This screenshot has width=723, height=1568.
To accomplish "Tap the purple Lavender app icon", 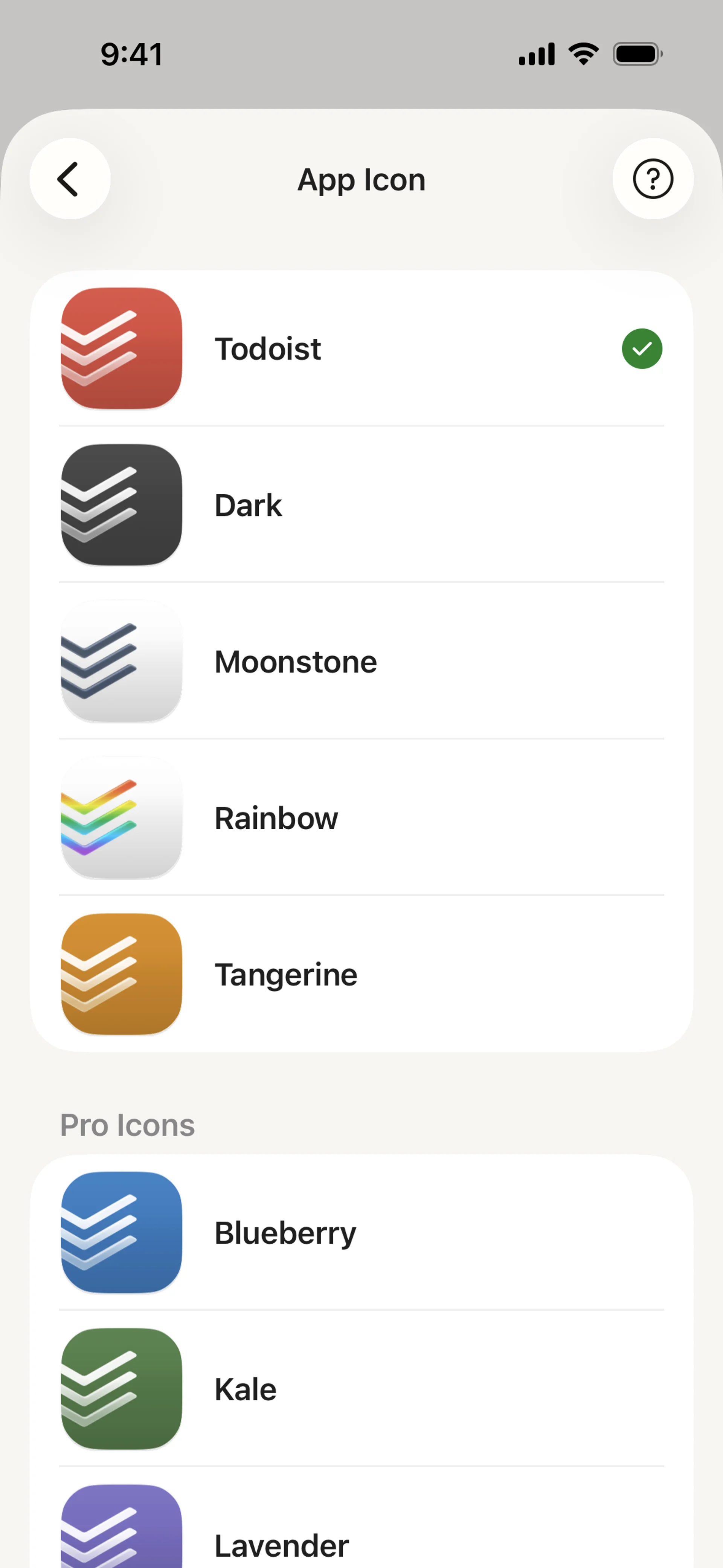I will coord(122,1528).
